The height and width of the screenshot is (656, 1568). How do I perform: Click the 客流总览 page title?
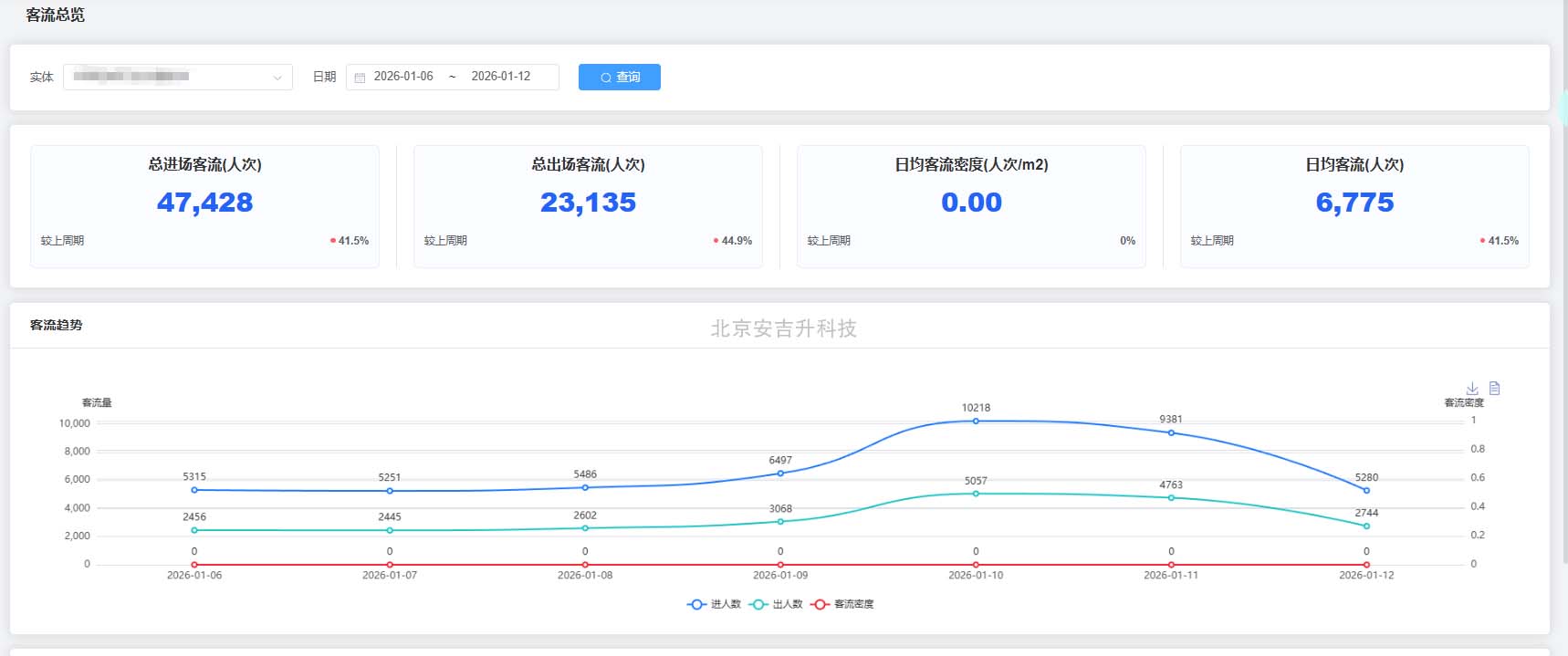(55, 15)
